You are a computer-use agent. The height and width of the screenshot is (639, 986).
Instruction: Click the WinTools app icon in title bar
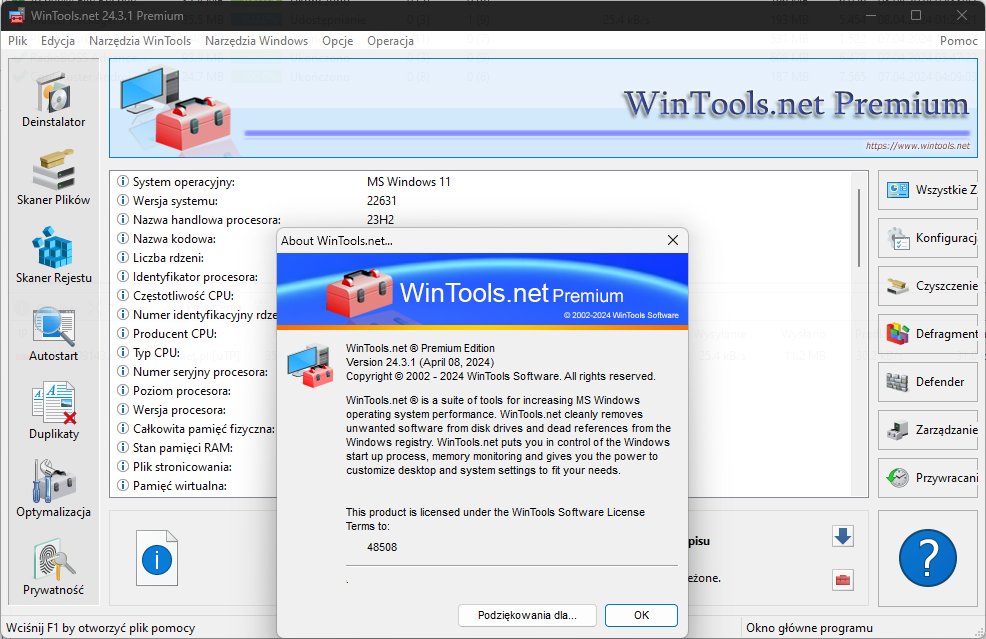(x=17, y=15)
